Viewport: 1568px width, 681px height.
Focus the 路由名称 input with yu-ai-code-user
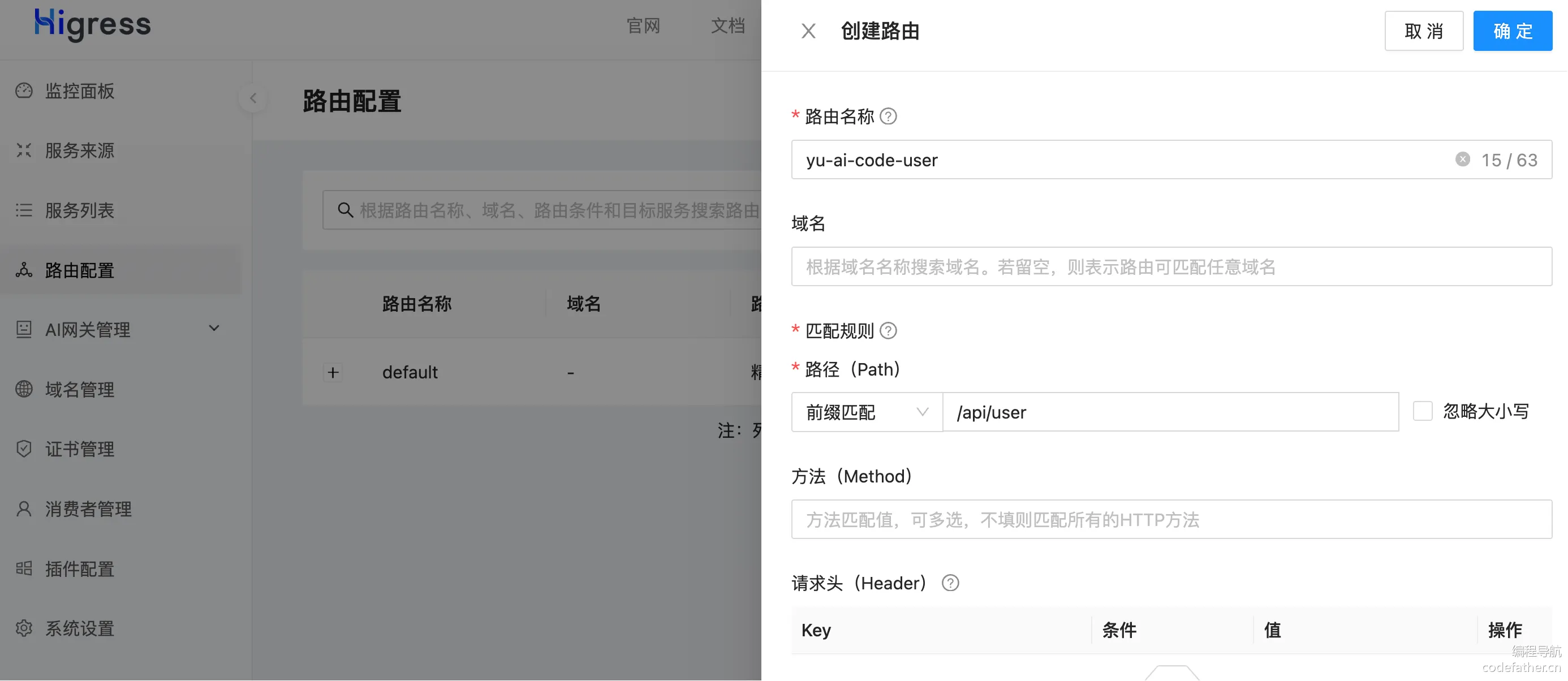[1171, 160]
